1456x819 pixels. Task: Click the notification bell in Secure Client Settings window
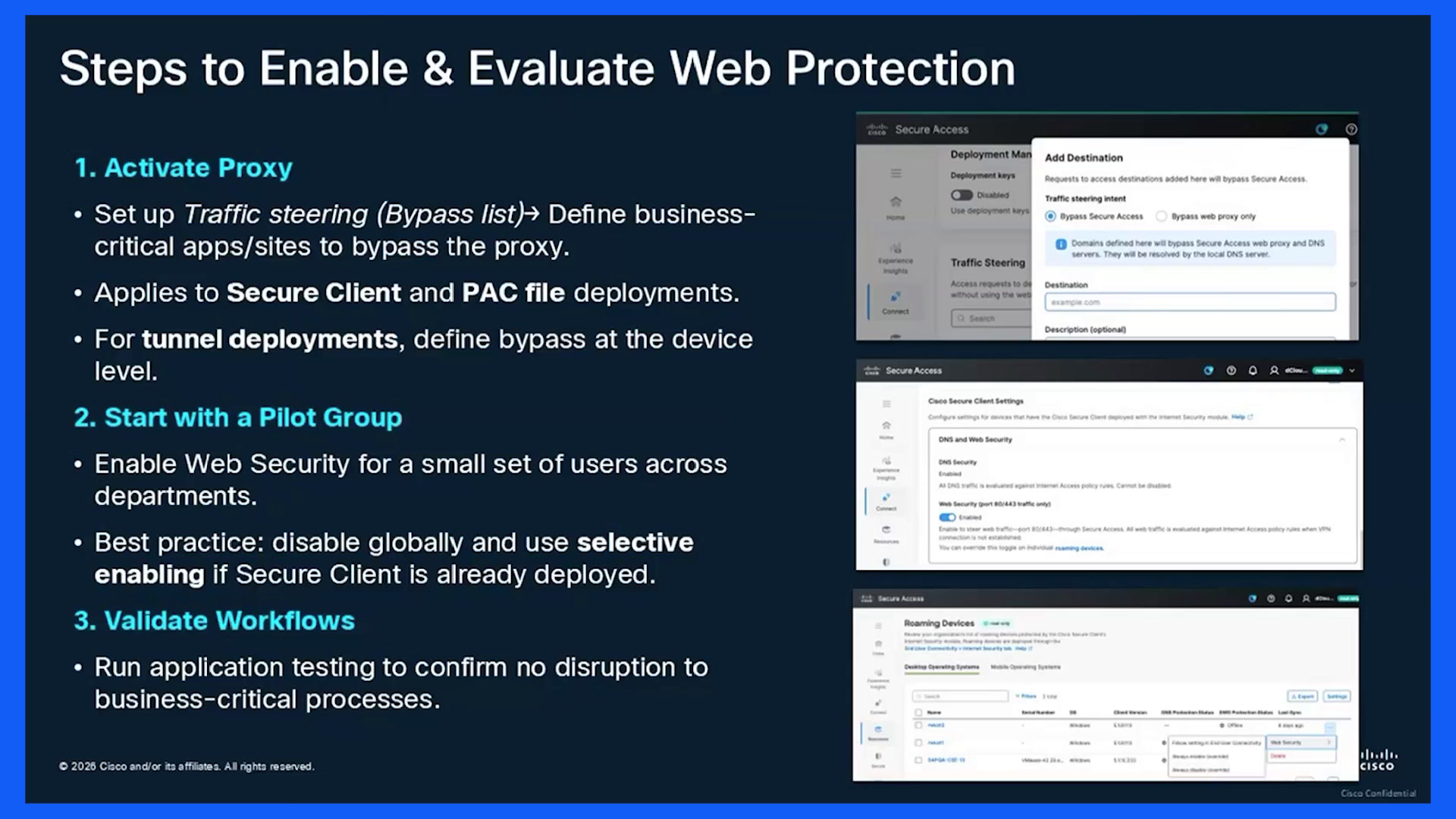[1253, 371]
